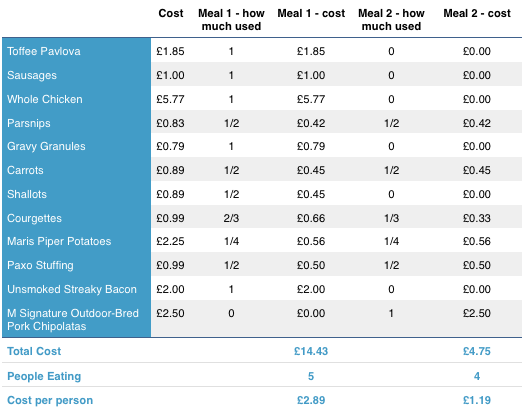Click the Meal 1 - how much used header

(231, 20)
